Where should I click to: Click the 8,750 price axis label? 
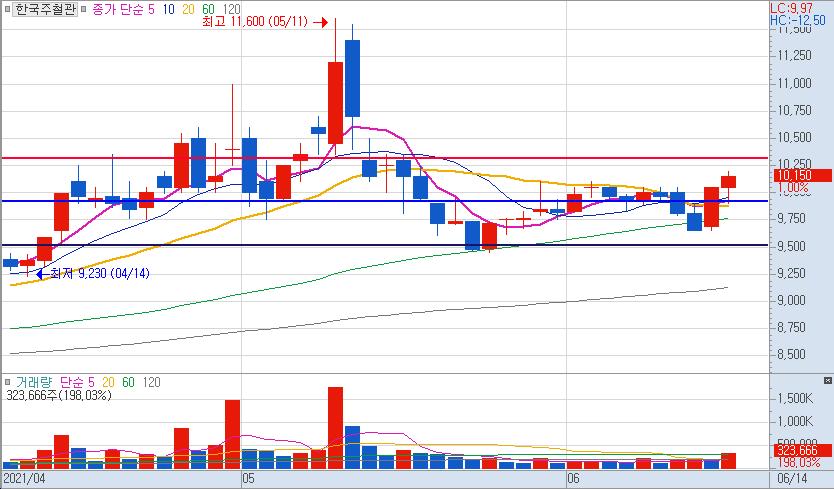[791, 327]
